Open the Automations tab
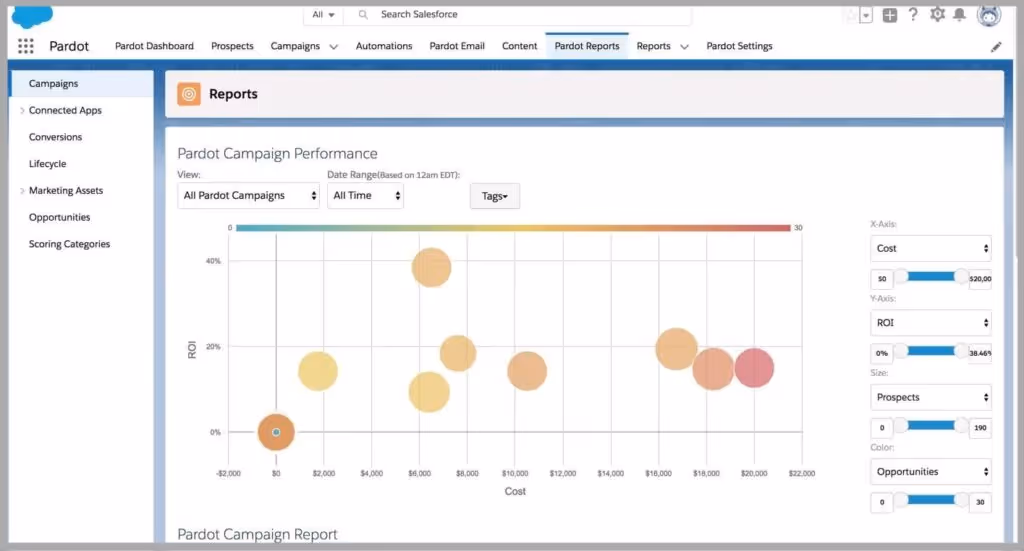 point(384,46)
